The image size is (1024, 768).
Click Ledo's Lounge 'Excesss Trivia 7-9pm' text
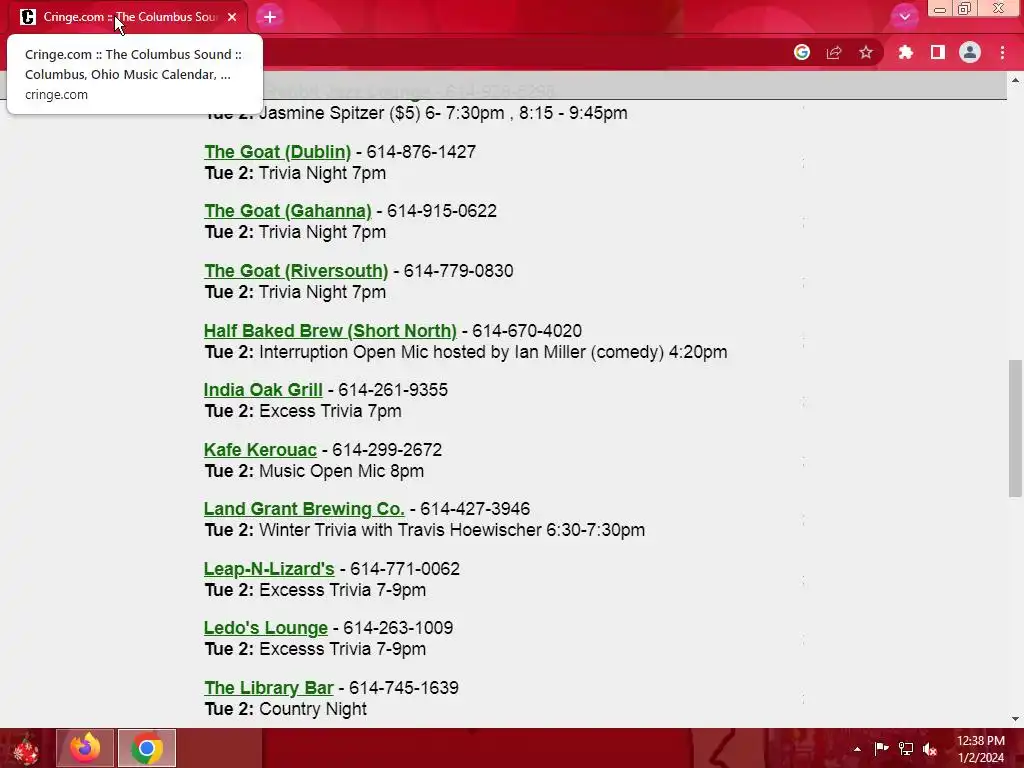(x=343, y=648)
